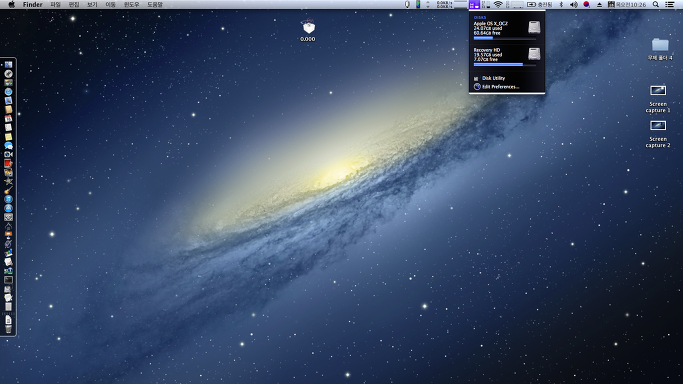683x384 pixels.
Task: Open 편집 menu in menu bar
Action: 74,4
